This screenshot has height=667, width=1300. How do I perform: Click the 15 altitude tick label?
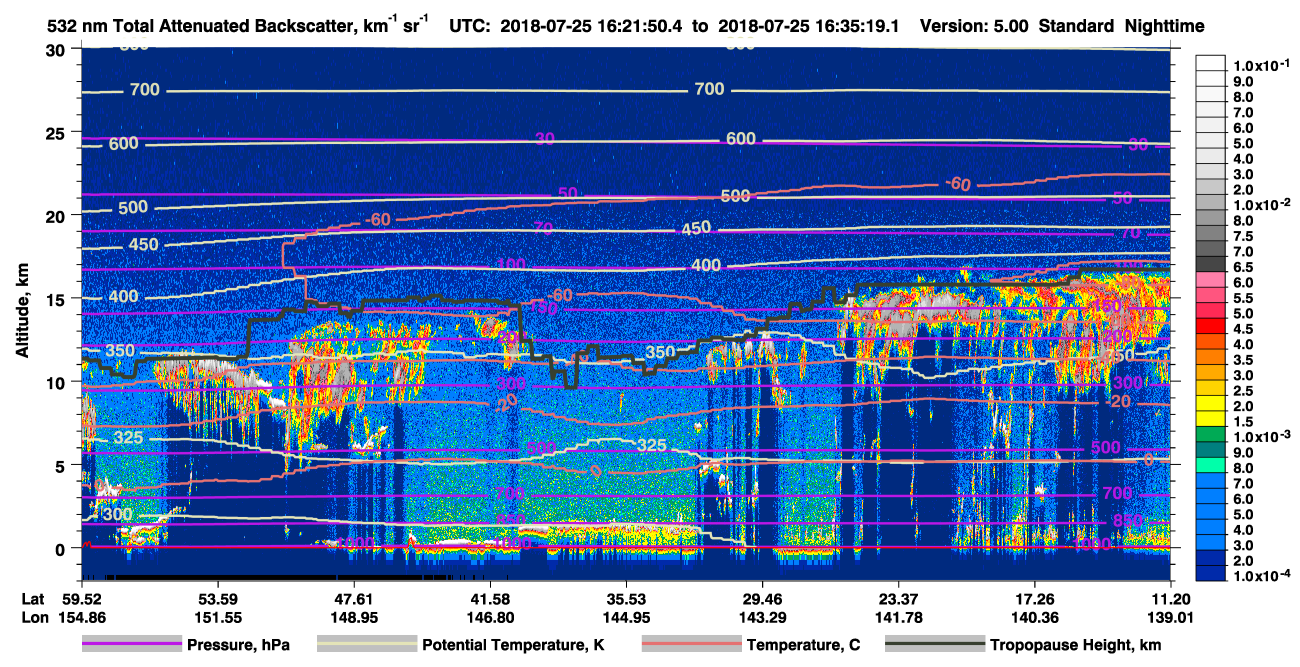[x=58, y=299]
